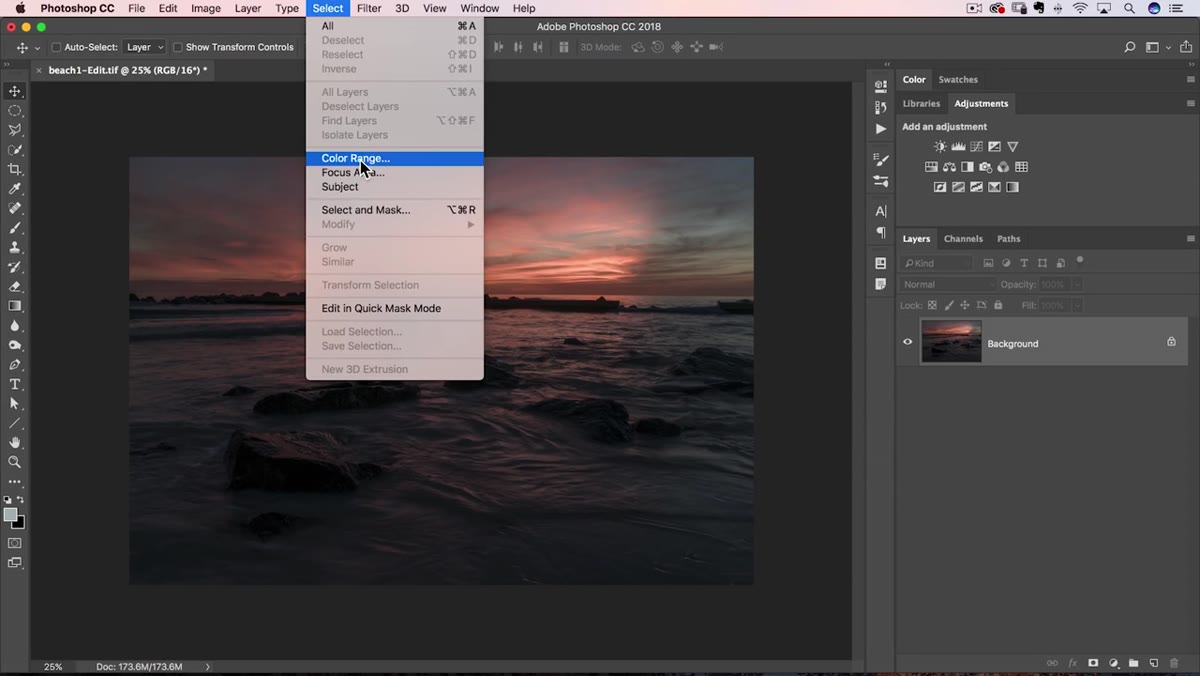Open the layer Opacity dropdown arrow
1200x676 pixels.
[x=1077, y=284]
